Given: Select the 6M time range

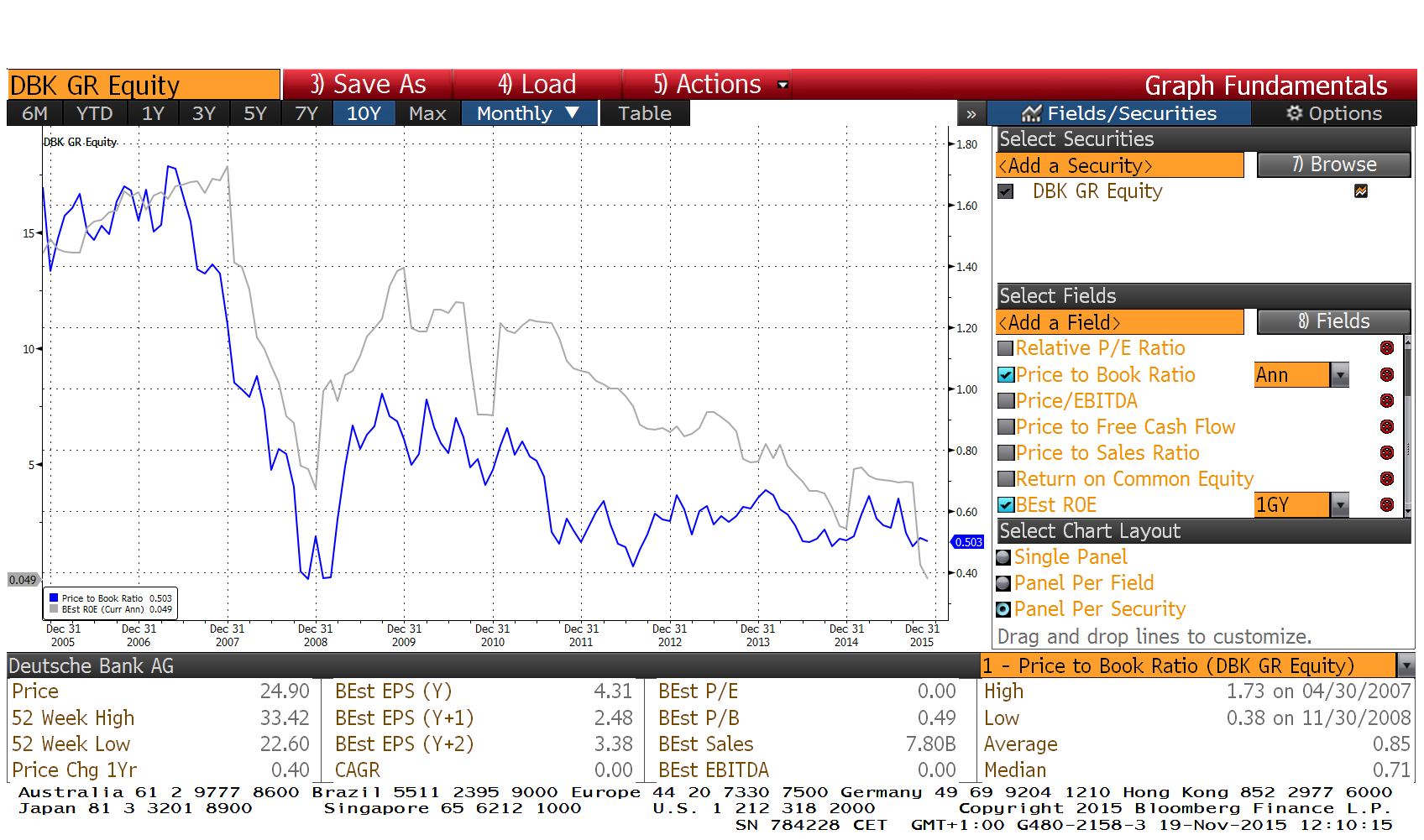Looking at the screenshot, I should pos(34,113).
